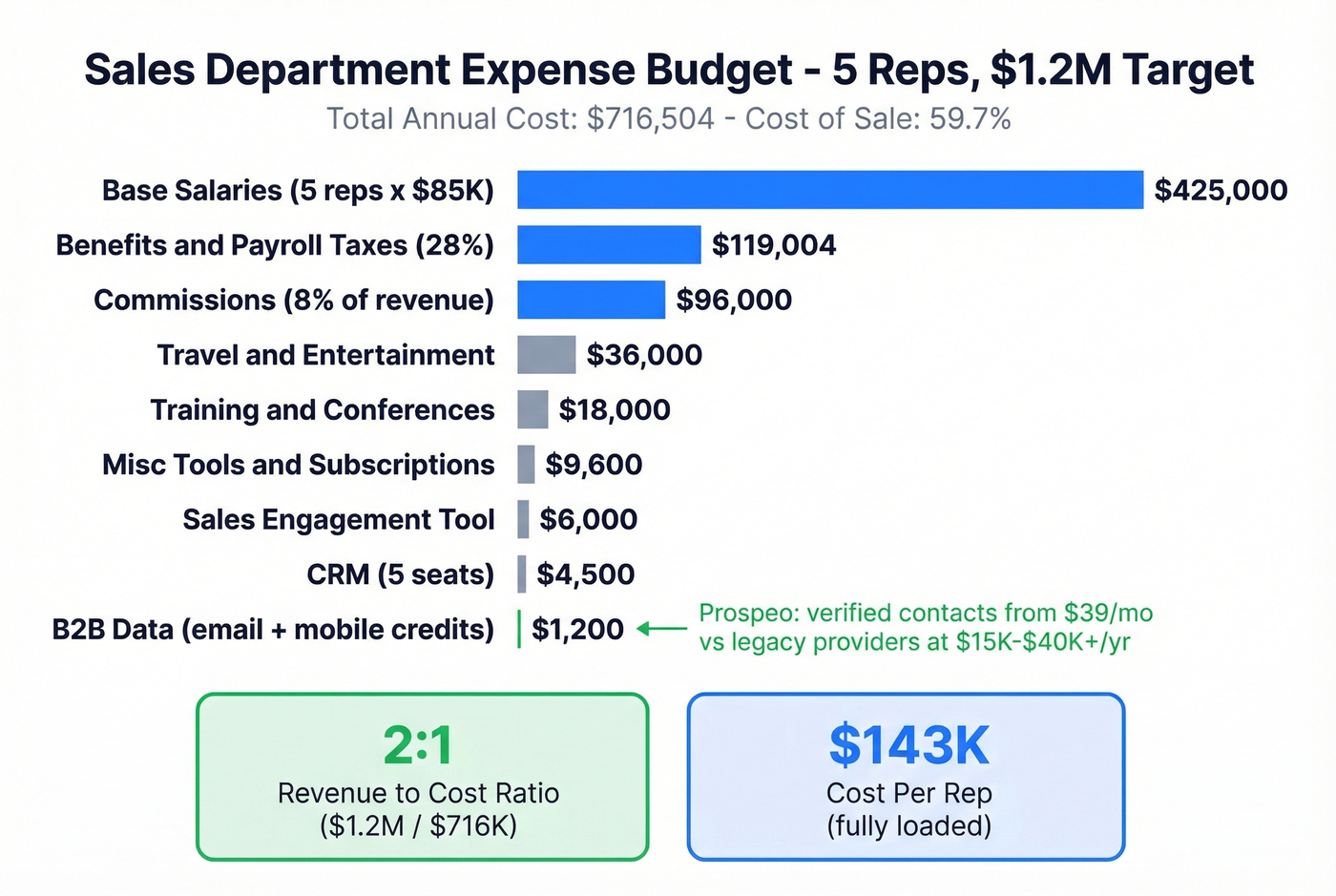
Task: Open the 2:1 Revenue to Cost Ratio card
Action: (423, 776)
